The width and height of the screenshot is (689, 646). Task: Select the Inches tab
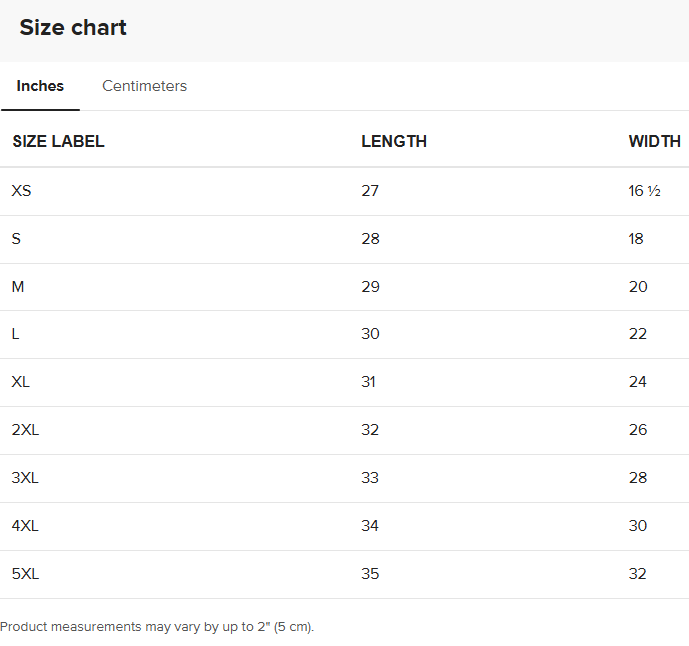click(40, 86)
